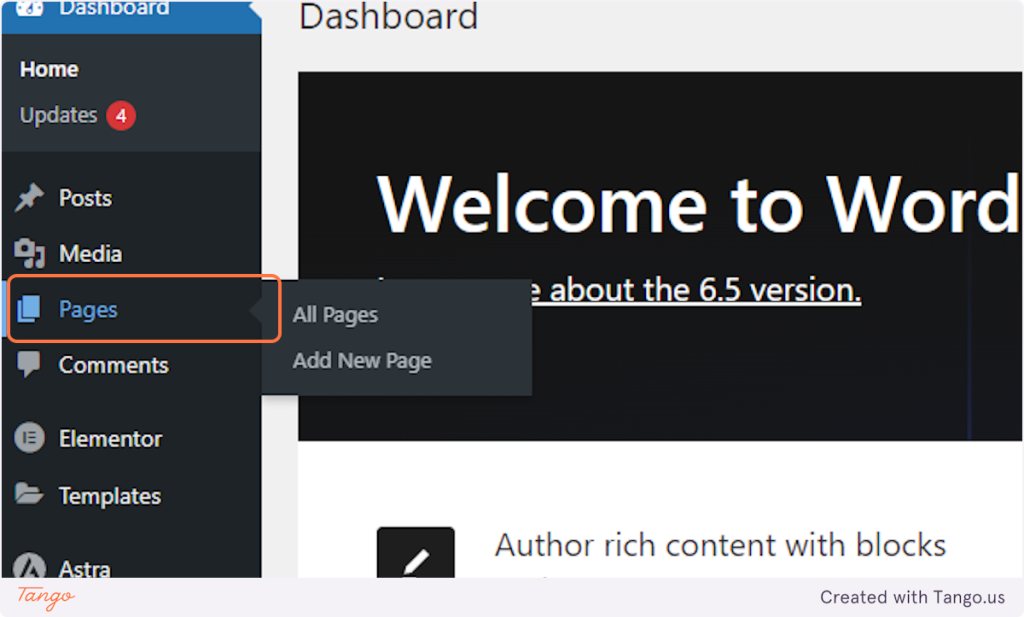Open the Posts menu label
Image resolution: width=1024 pixels, height=617 pixels.
click(x=86, y=198)
